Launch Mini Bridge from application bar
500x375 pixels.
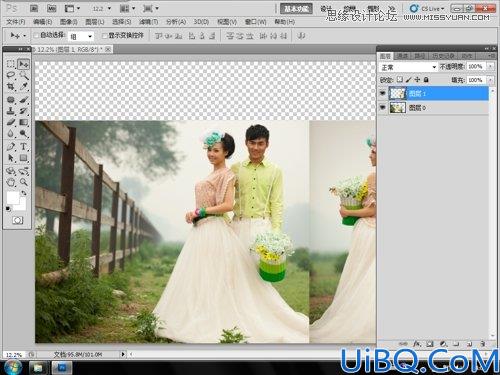pos(51,8)
